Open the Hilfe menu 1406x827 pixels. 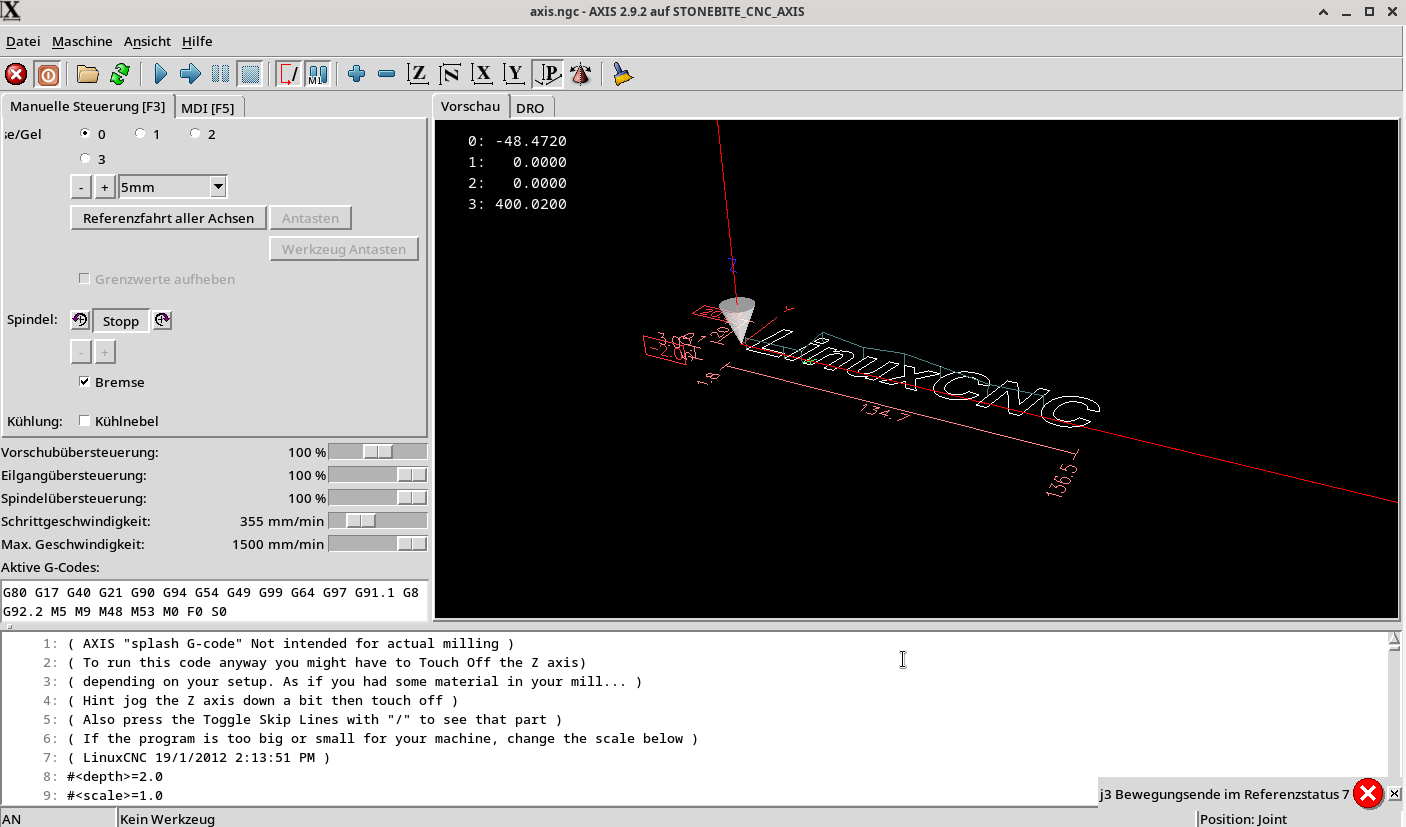[197, 41]
